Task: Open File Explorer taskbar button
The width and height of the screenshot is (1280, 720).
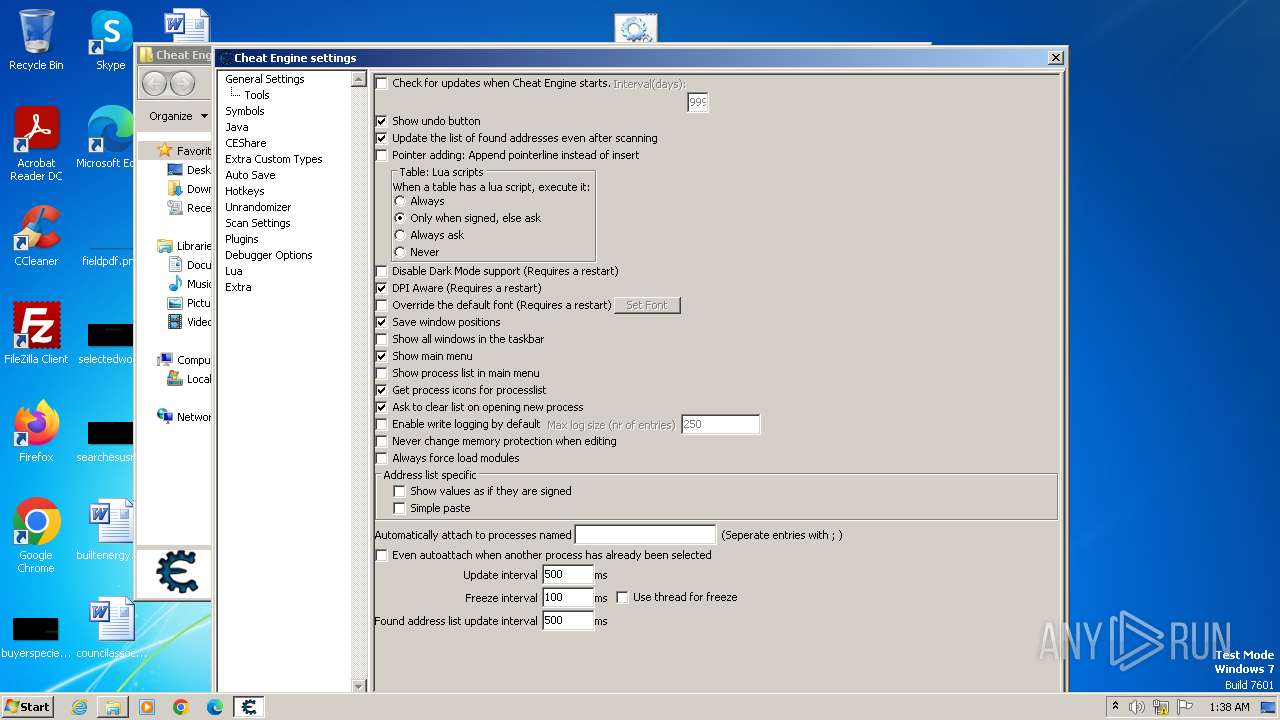Action: (113, 707)
